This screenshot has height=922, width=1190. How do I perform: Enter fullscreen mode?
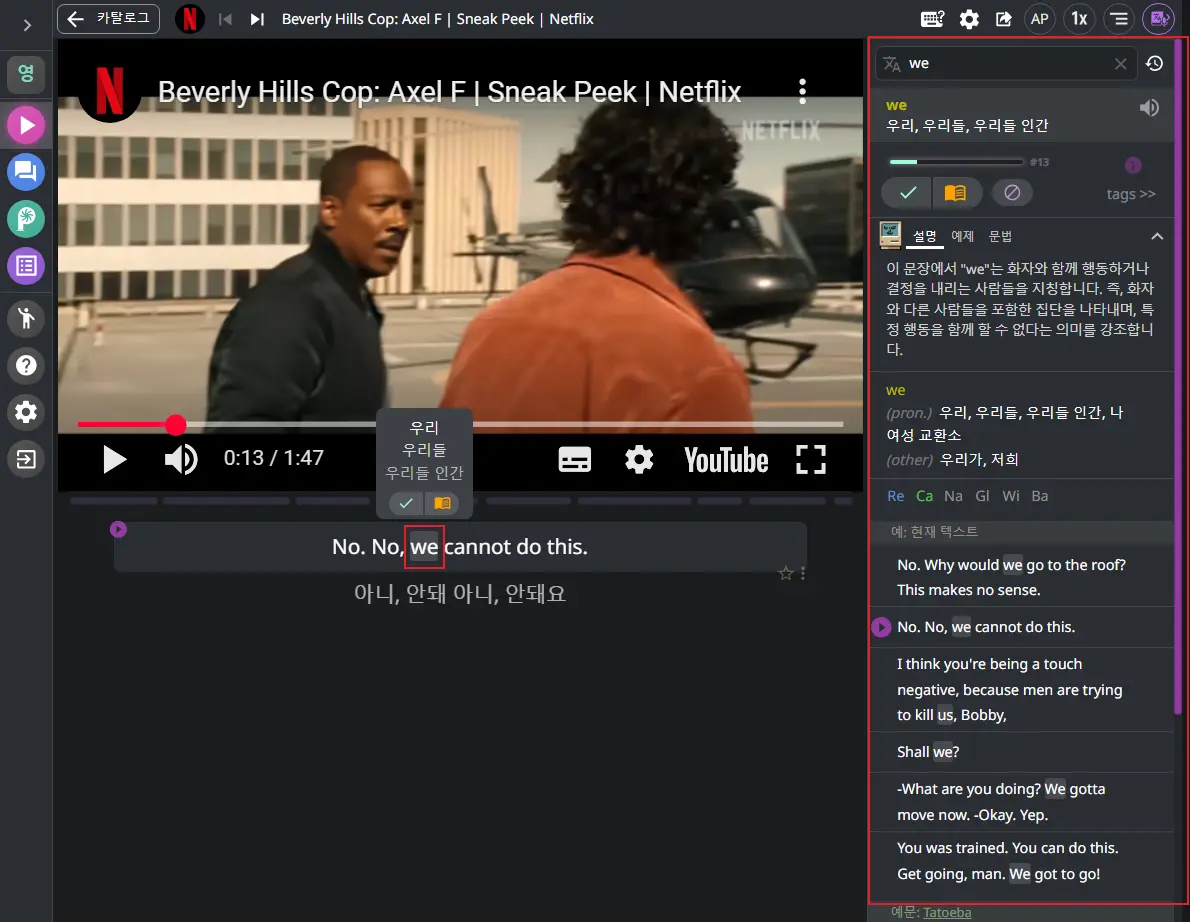[811, 459]
